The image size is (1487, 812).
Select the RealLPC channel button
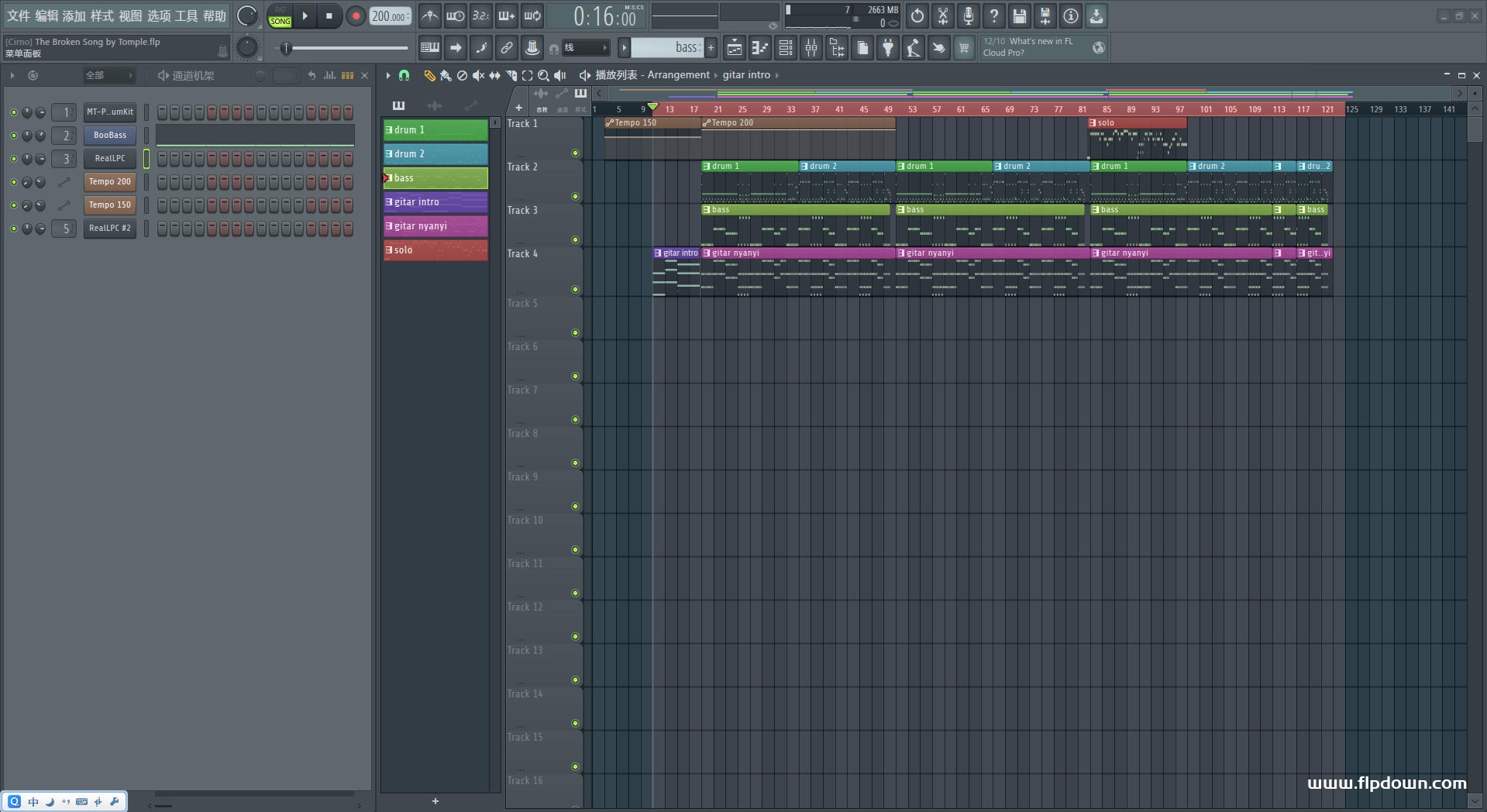(110, 159)
